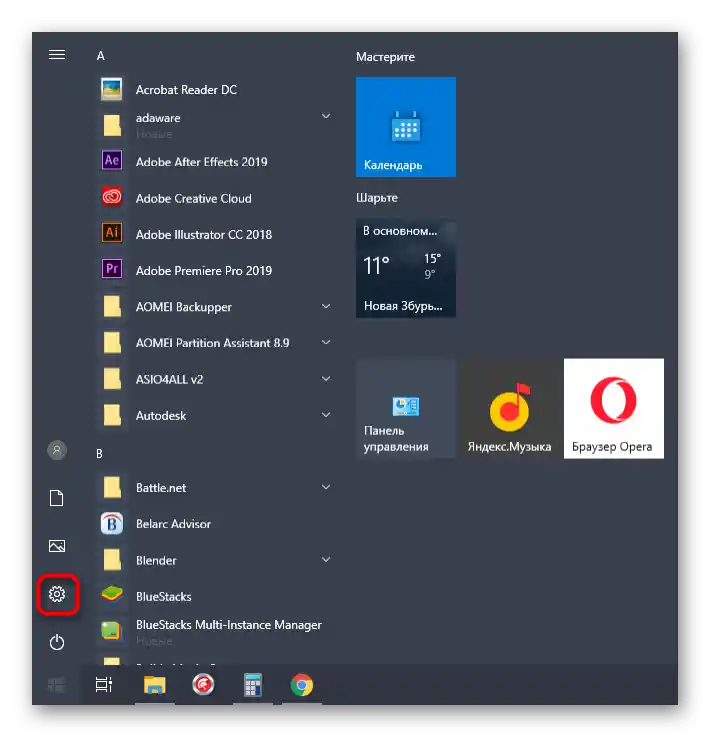Select Acrobat Reader DC in app list
710x737 pixels.
(186, 90)
